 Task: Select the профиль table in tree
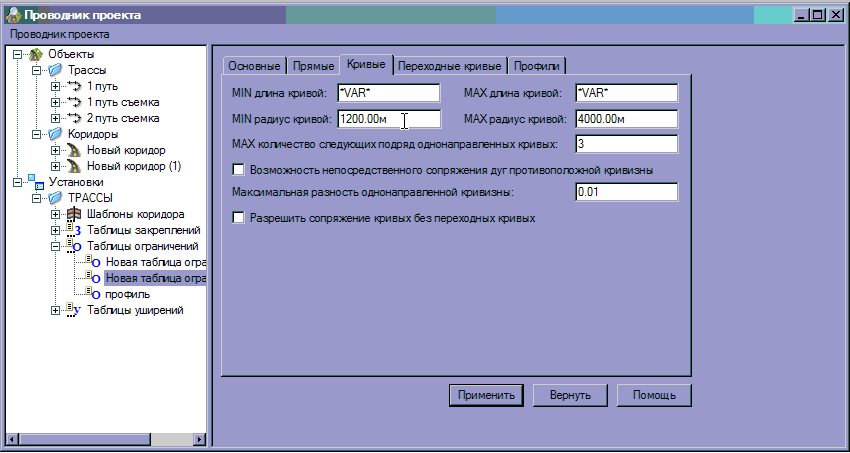click(x=128, y=294)
